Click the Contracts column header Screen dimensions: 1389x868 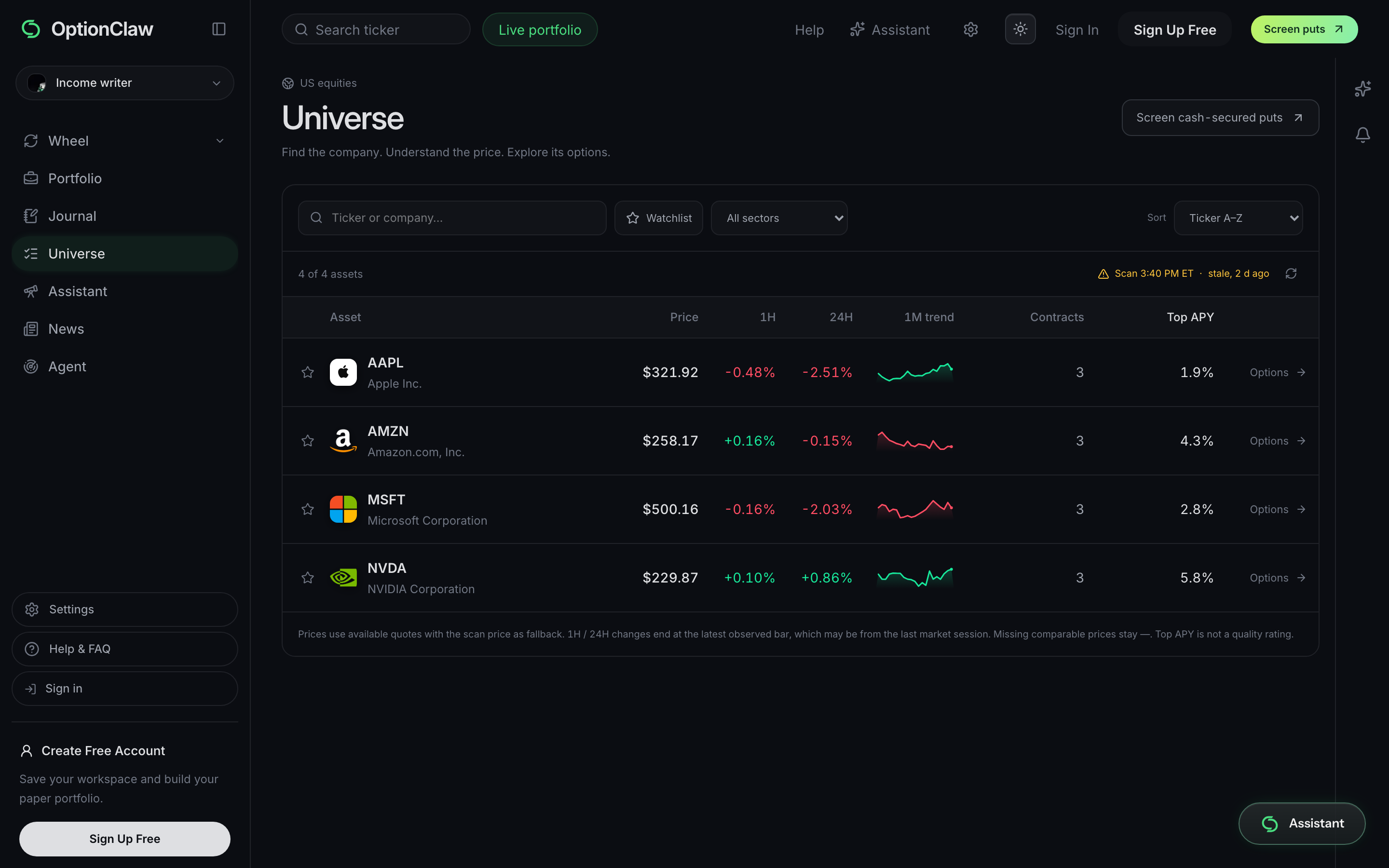[1057, 317]
